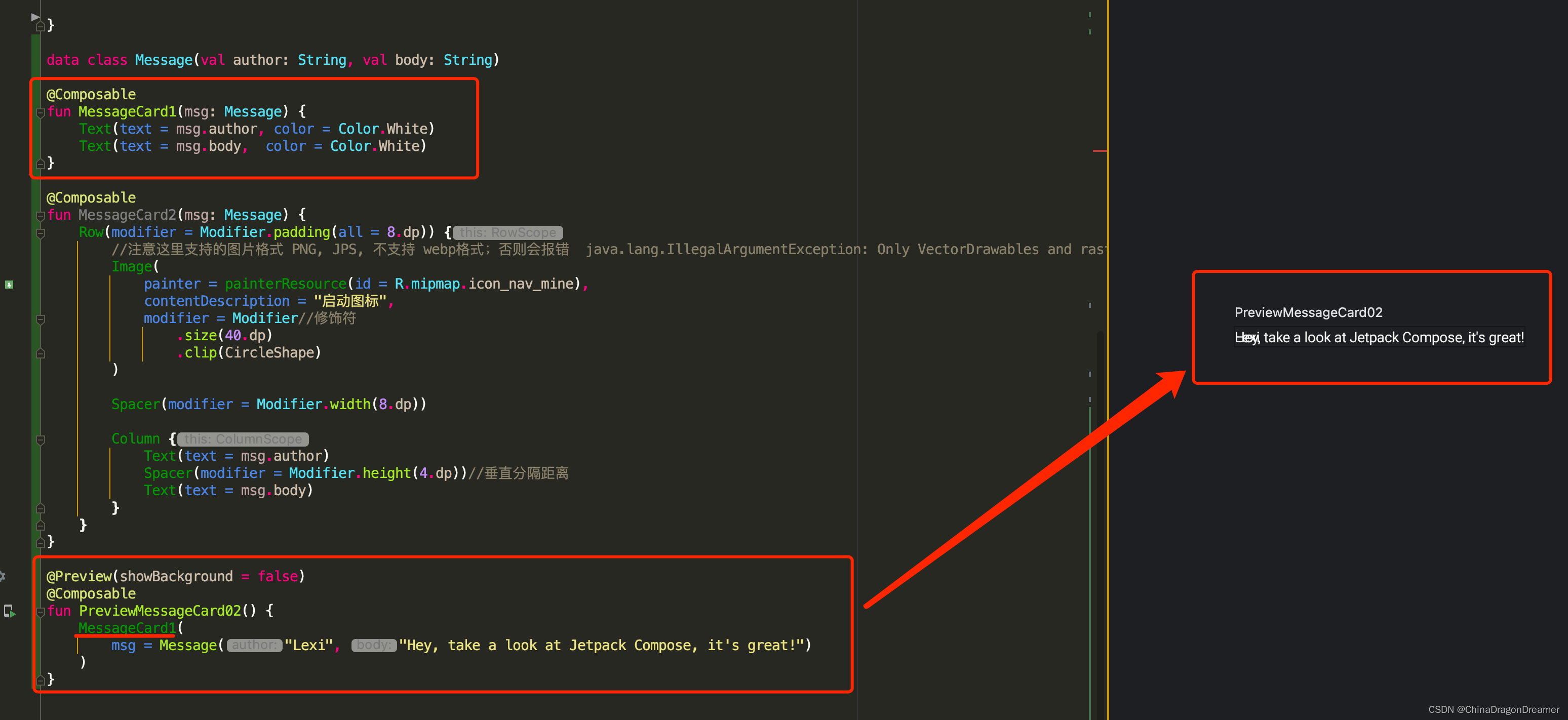The image size is (1568, 720).
Task: Click the PreviewMessageCard02 label in preview pane
Action: click(x=1308, y=312)
